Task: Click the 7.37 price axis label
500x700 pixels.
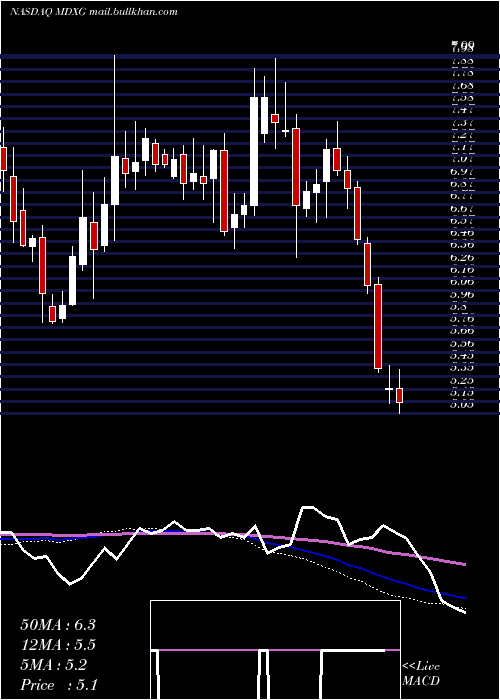Action: [x=462, y=123]
